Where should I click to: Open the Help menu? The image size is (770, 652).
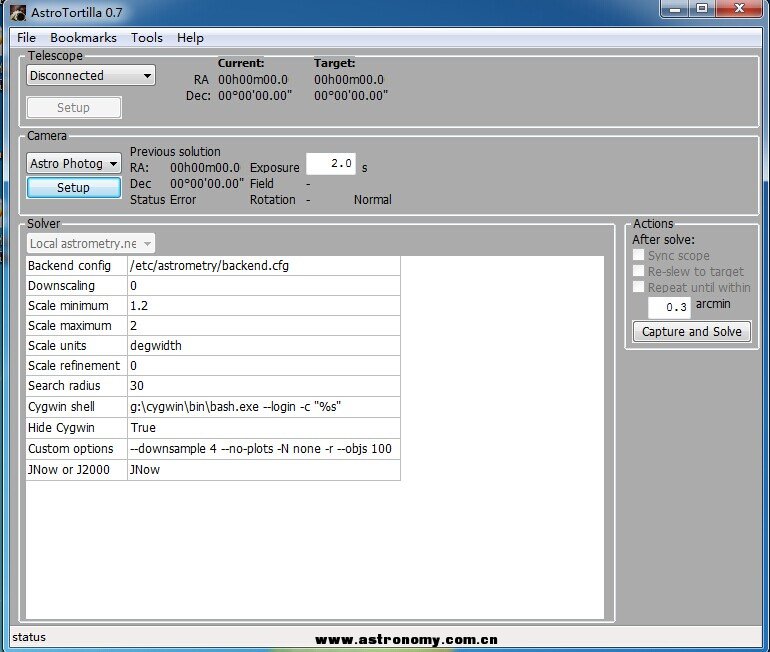click(191, 38)
